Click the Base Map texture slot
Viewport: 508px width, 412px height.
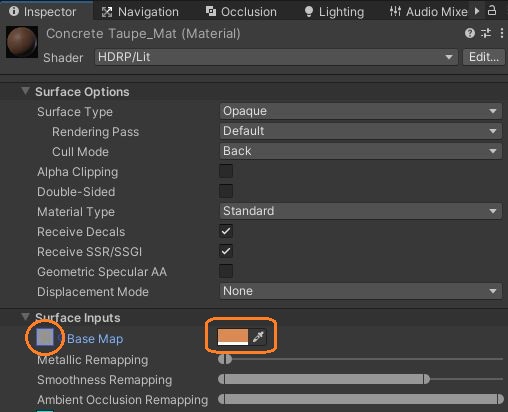point(45,337)
